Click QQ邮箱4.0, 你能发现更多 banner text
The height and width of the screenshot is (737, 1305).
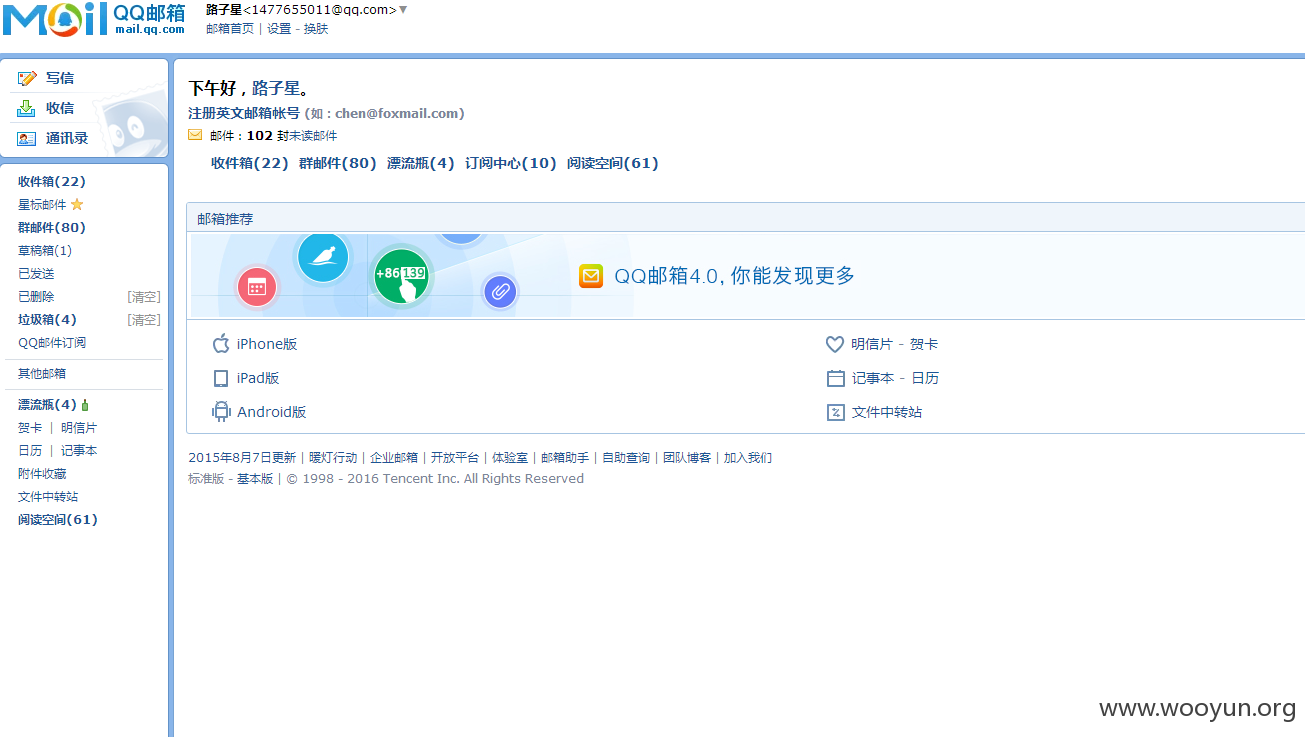(735, 276)
